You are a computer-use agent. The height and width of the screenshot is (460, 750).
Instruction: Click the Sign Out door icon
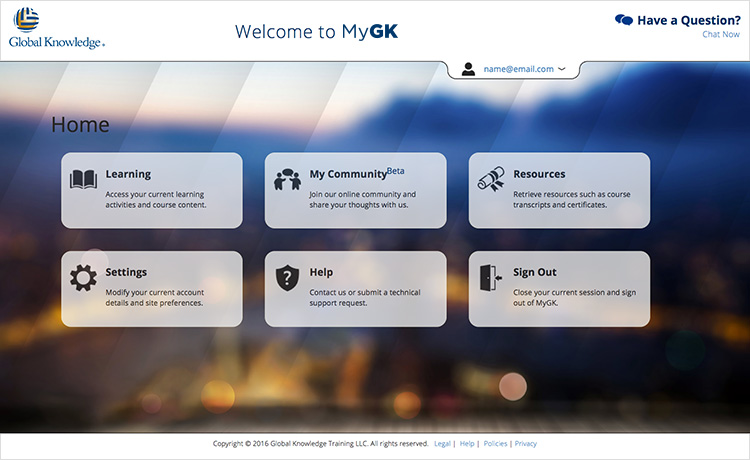[491, 278]
